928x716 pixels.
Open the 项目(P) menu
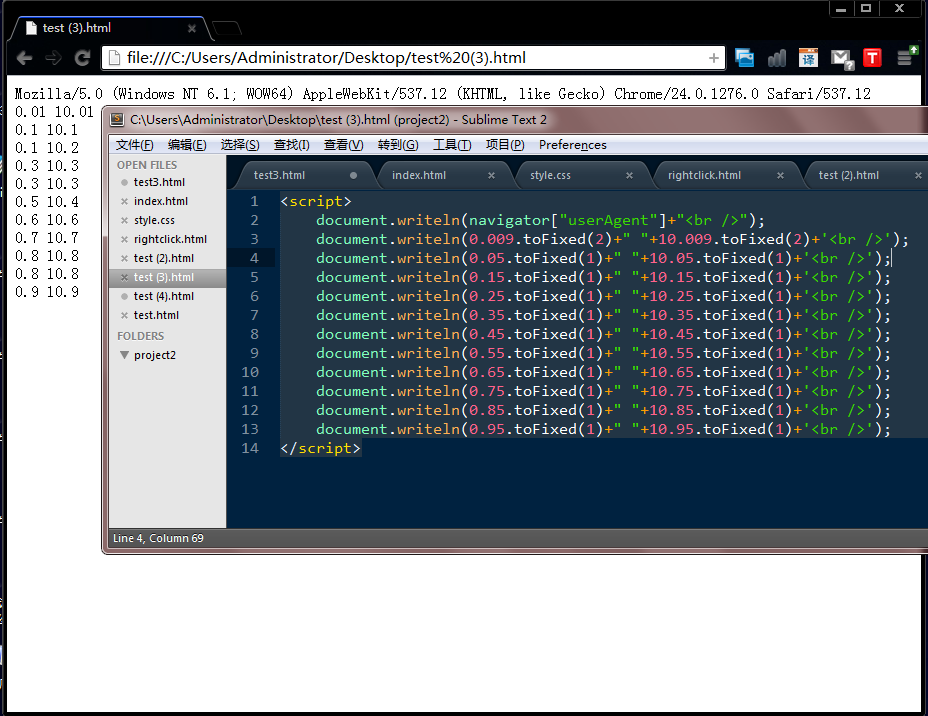(505, 145)
